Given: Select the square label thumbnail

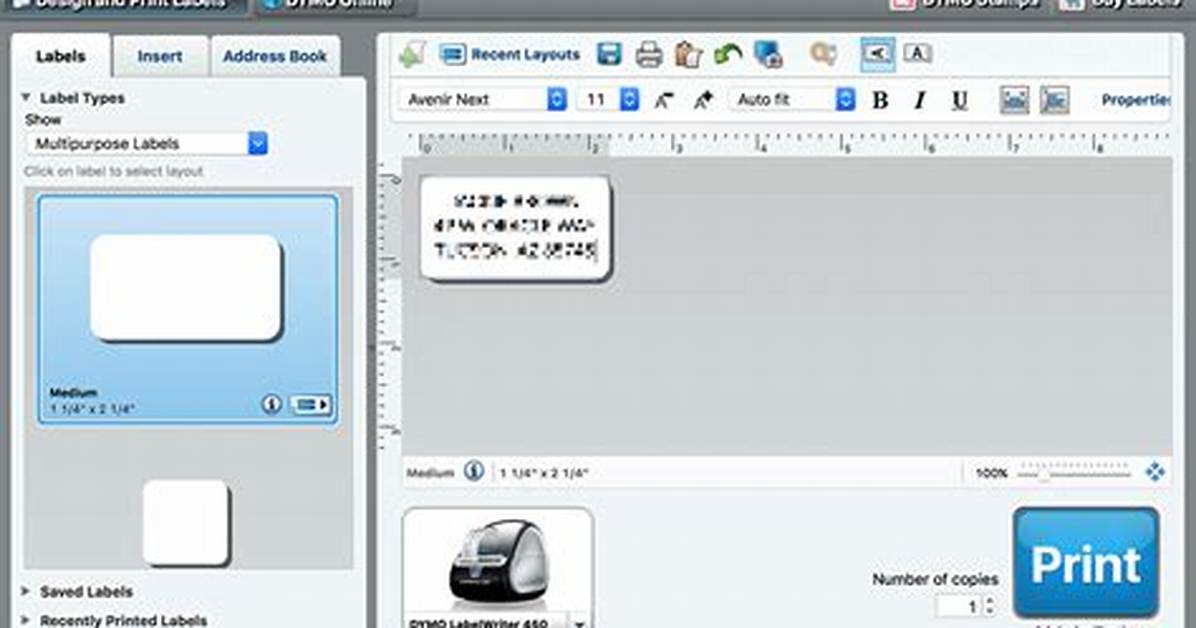Looking at the screenshot, I should click(x=186, y=522).
